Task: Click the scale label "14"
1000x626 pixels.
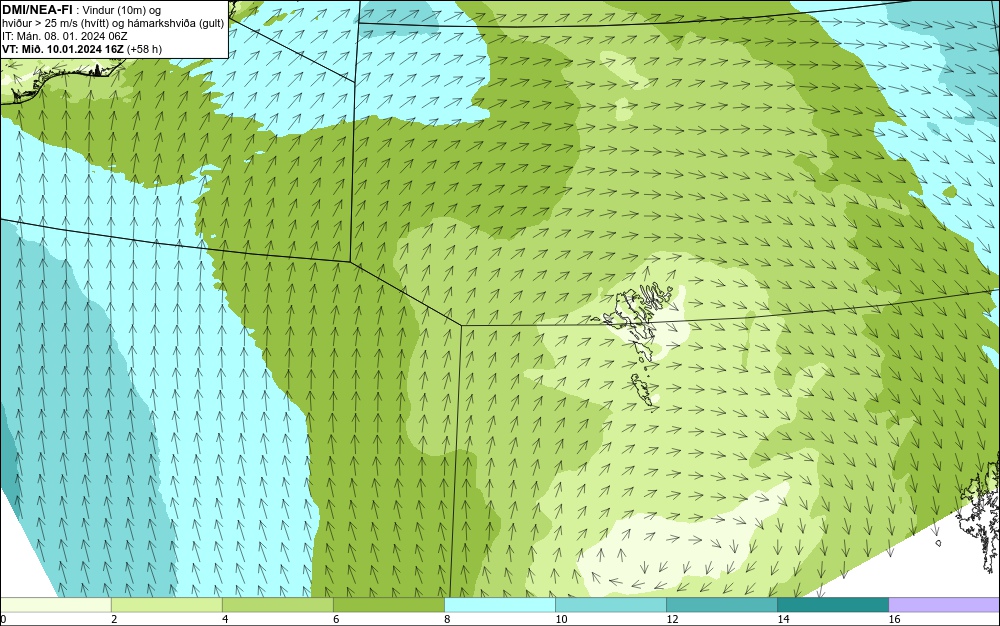Action: tap(783, 619)
